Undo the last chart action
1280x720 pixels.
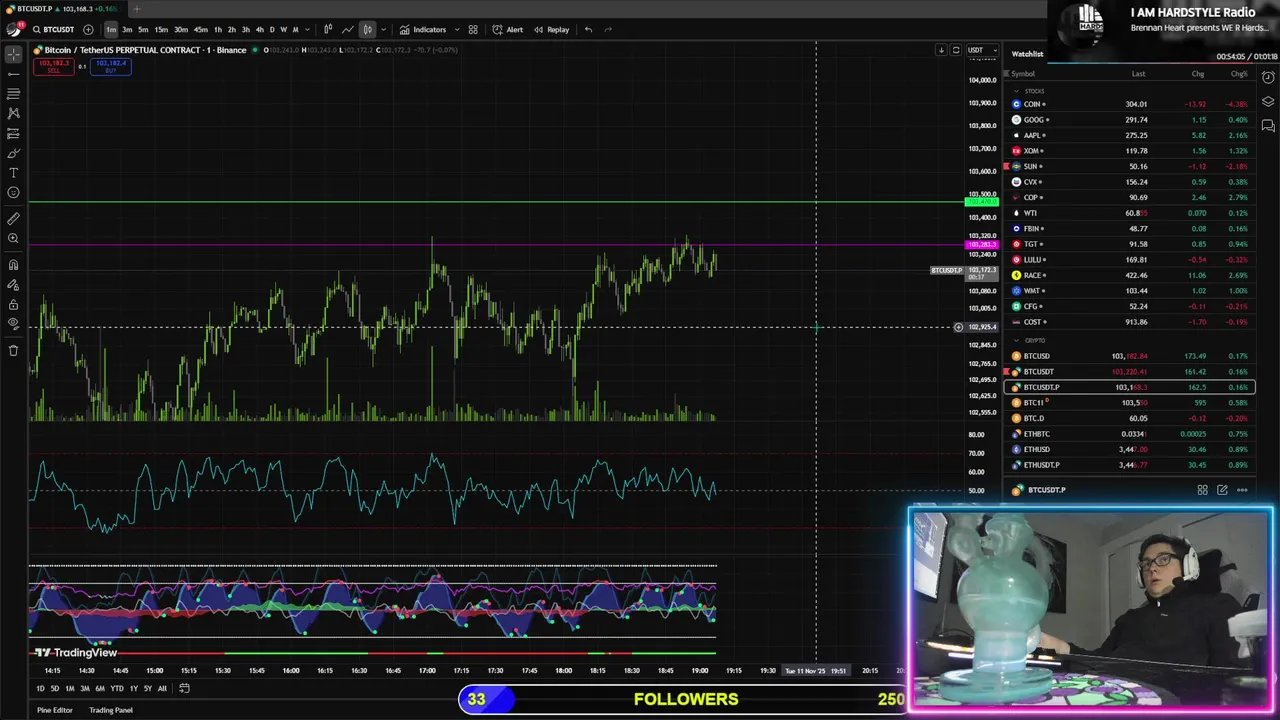(588, 29)
